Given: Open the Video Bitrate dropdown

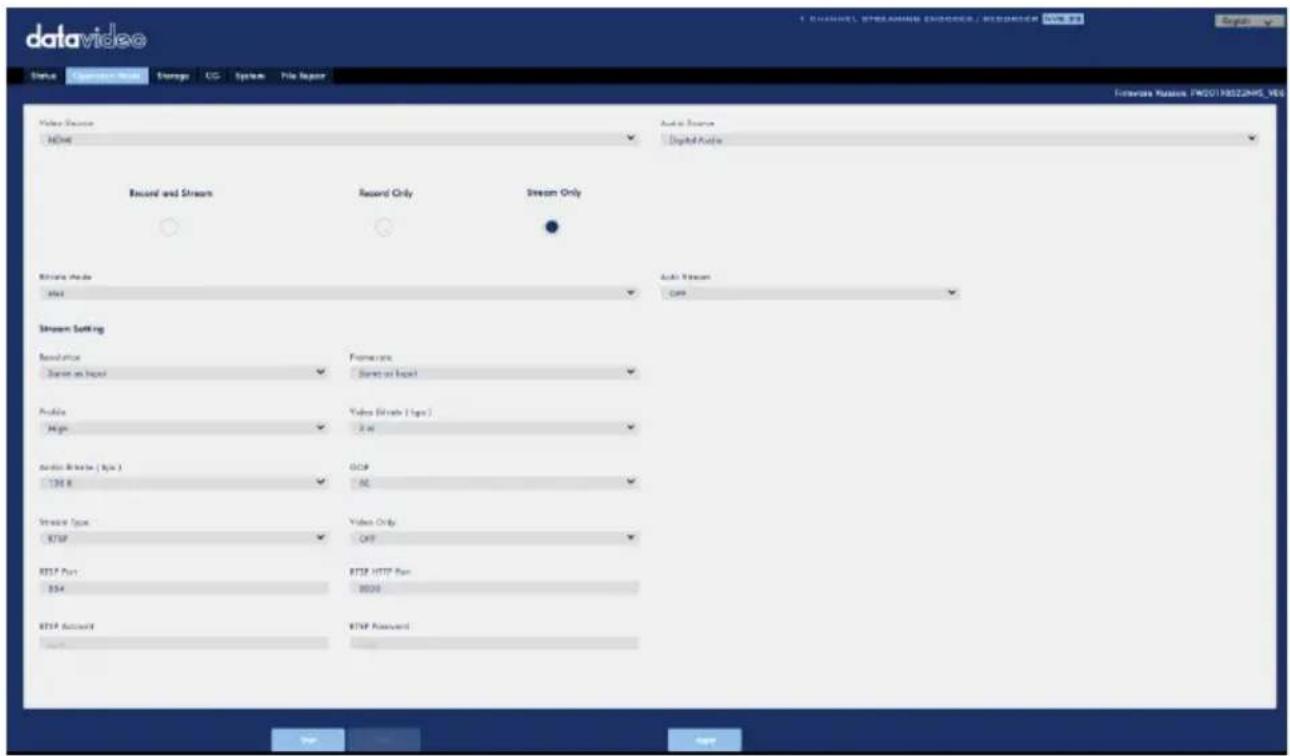Looking at the screenshot, I should (494, 427).
